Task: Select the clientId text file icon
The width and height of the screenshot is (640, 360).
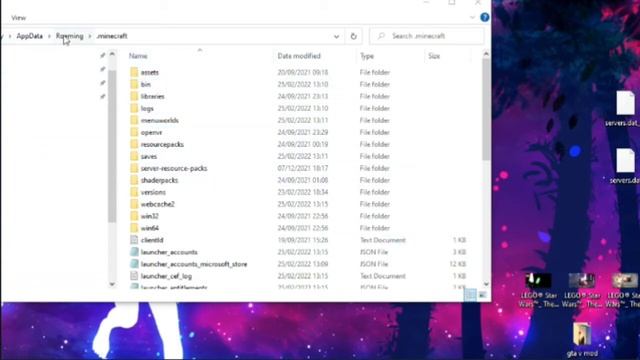Action: click(134, 240)
